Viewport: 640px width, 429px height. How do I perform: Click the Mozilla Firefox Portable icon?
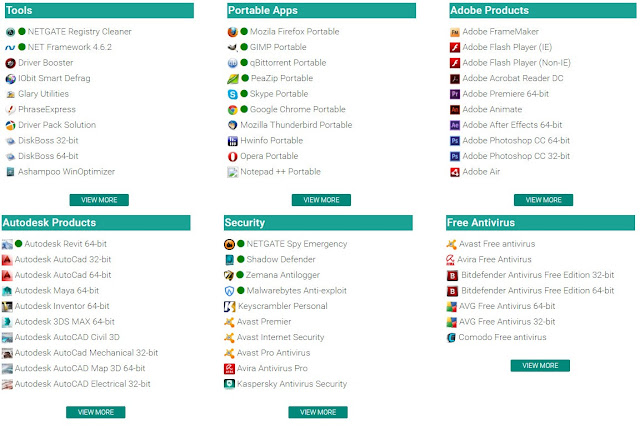click(232, 32)
